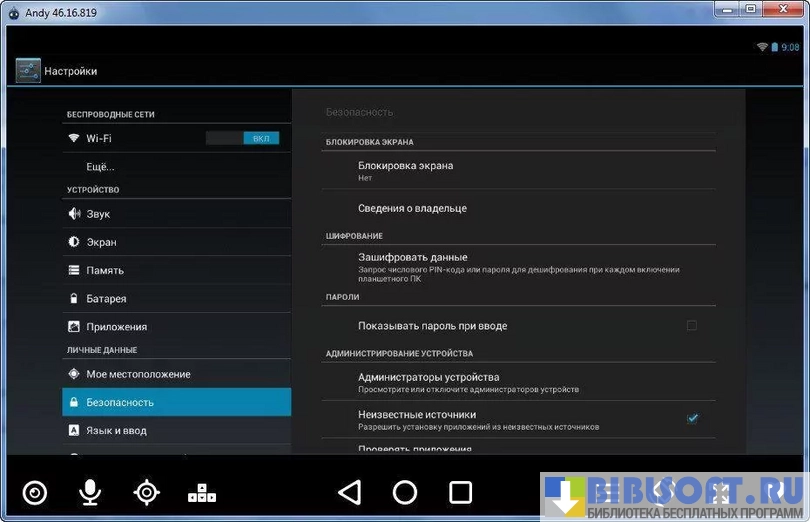Click the Android Back navigation icon
Image resolution: width=810 pixels, height=522 pixels.
click(x=349, y=492)
